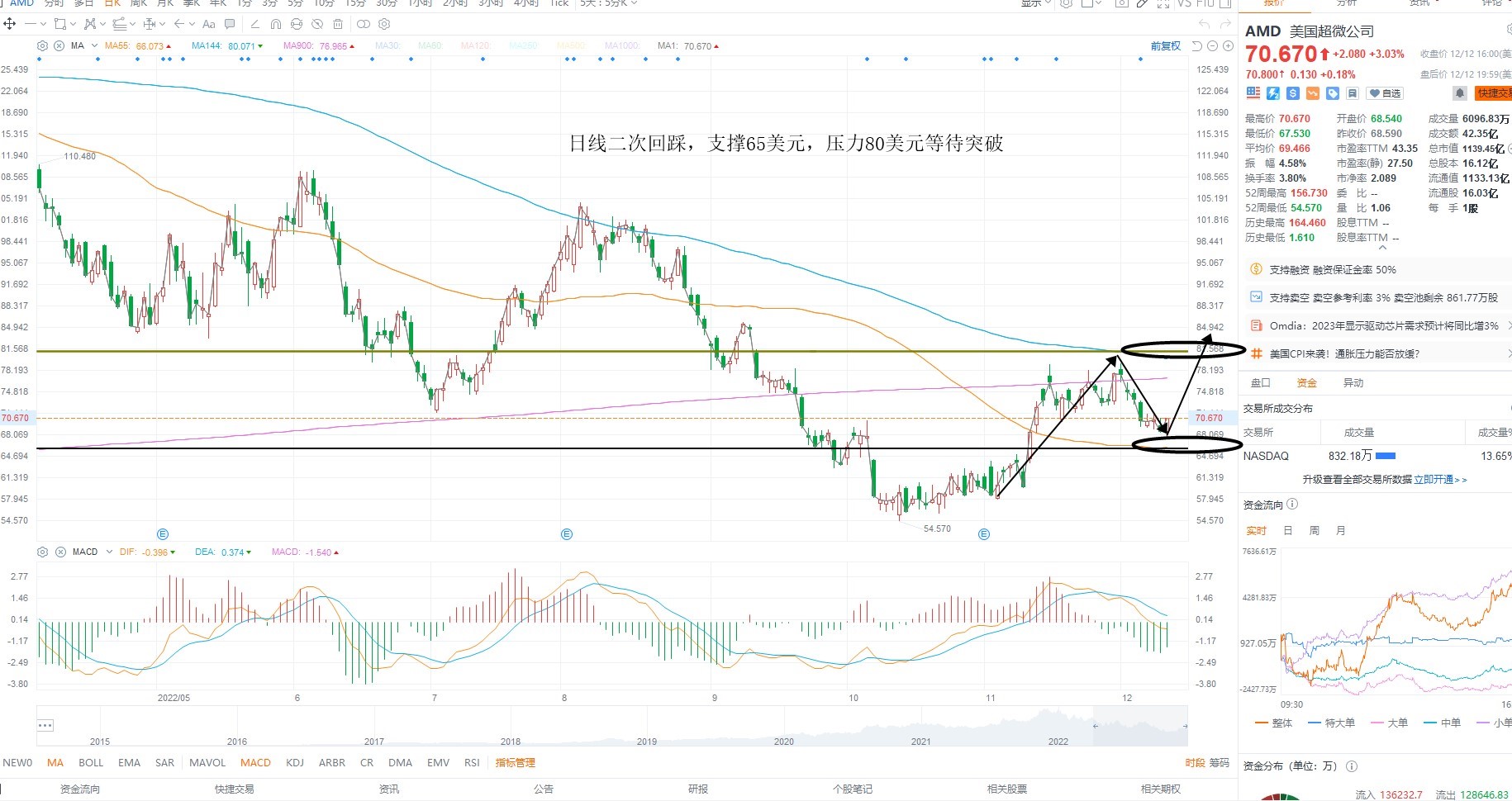This screenshot has height=801, width=1512.
Task: Reset the chart zoom with the revert icon
Action: 1197,46
